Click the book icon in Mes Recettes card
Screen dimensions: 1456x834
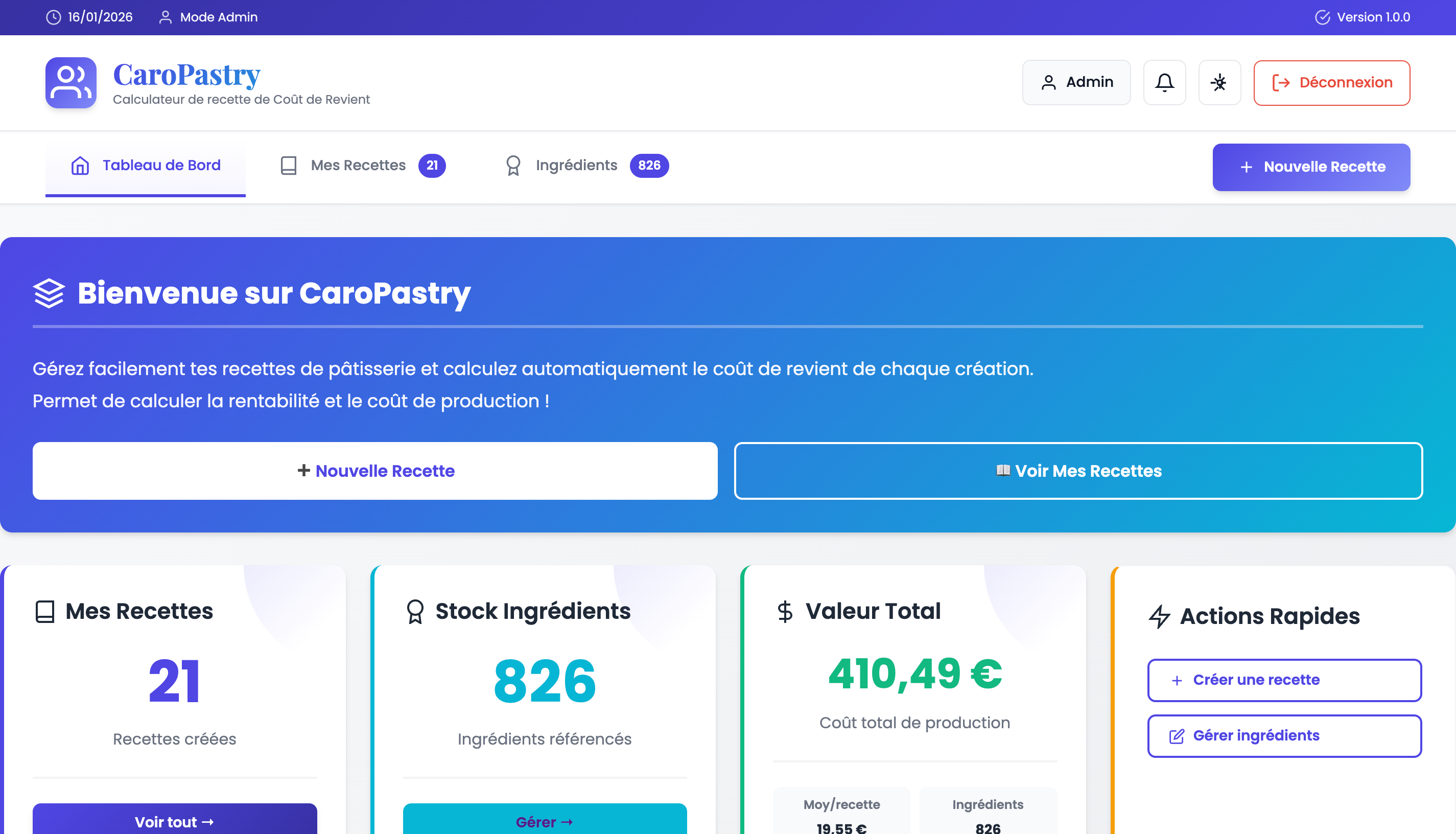pos(44,611)
